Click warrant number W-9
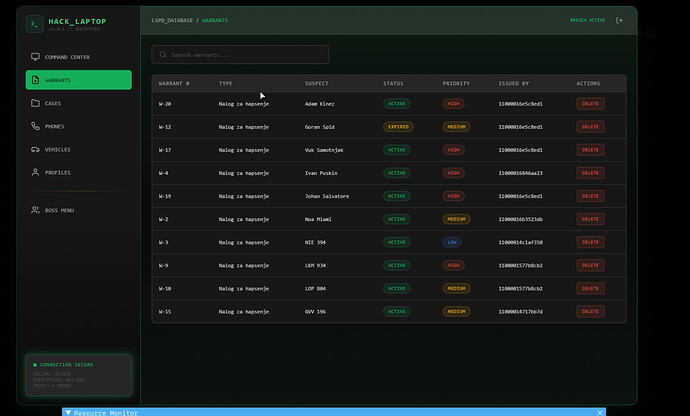This screenshot has height=416, width=690. [163, 265]
